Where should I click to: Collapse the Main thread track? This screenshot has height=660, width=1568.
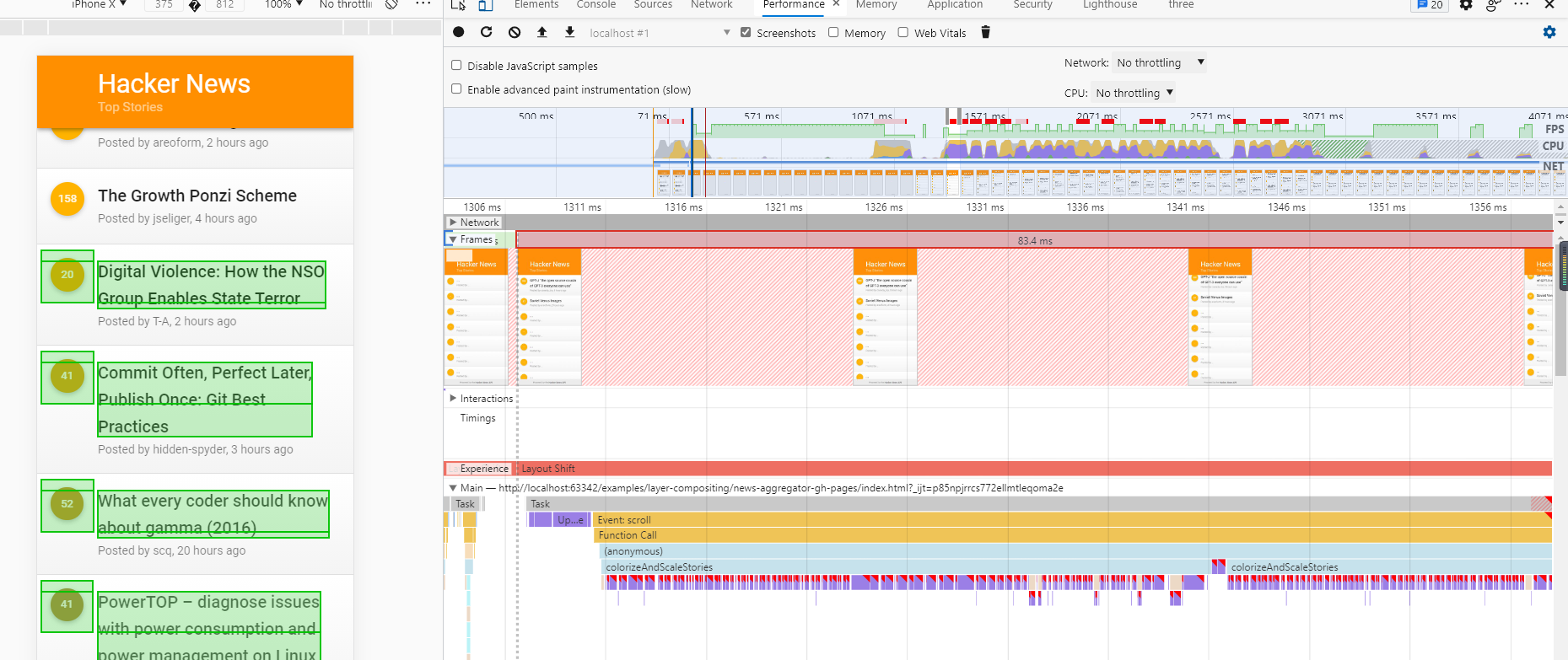453,487
